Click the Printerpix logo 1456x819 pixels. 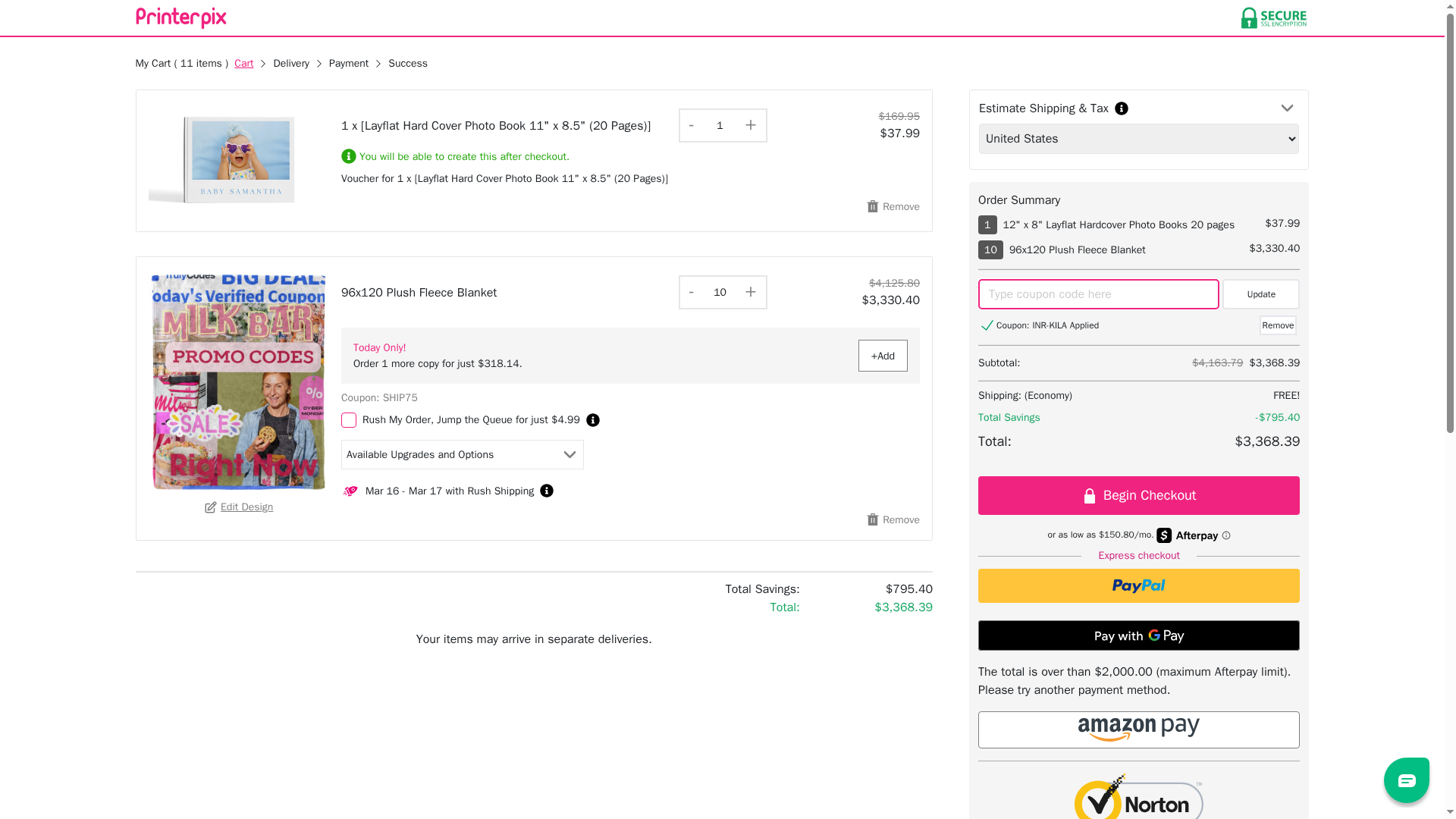click(180, 17)
